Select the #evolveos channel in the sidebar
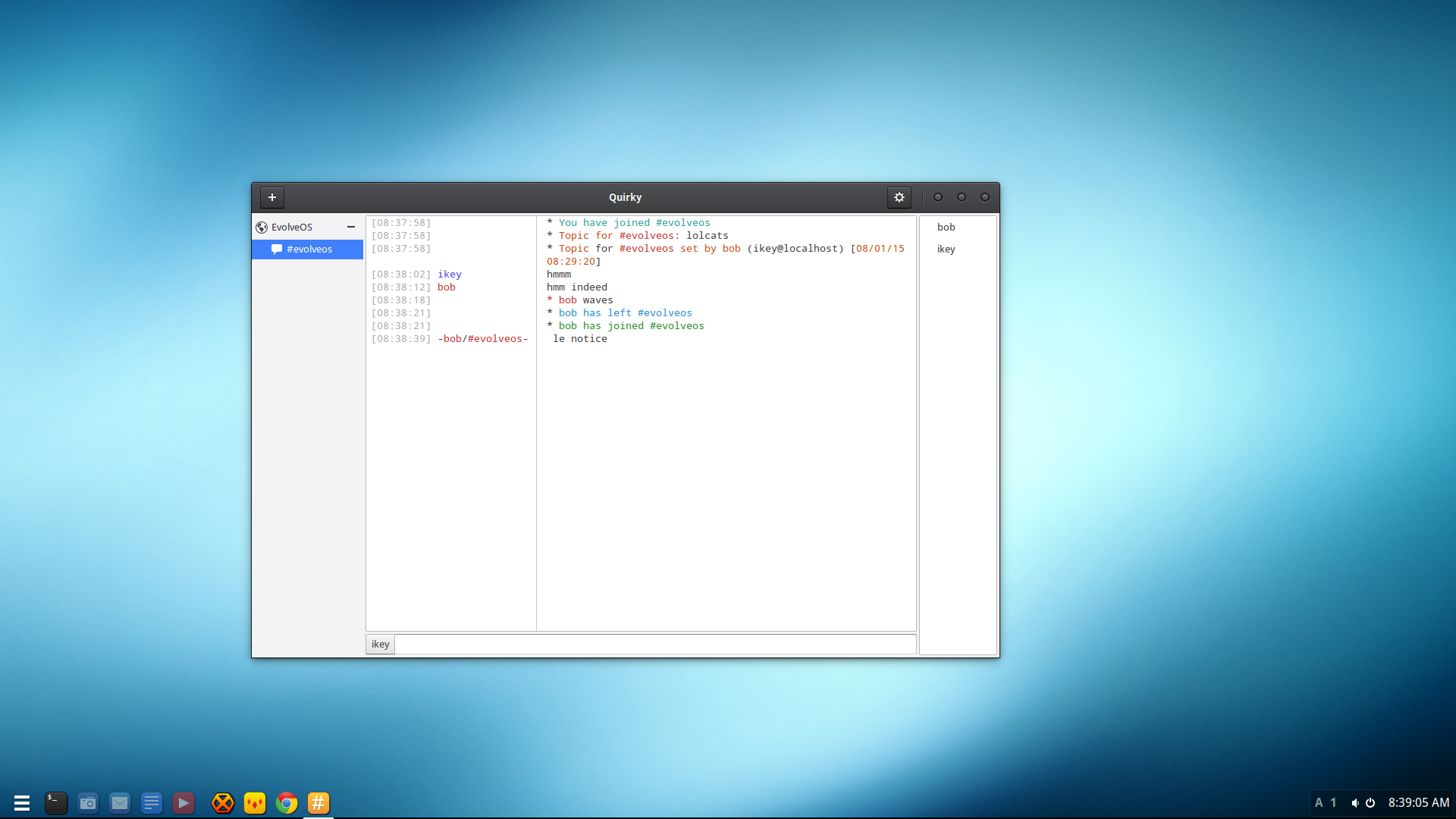1456x819 pixels. (308, 249)
